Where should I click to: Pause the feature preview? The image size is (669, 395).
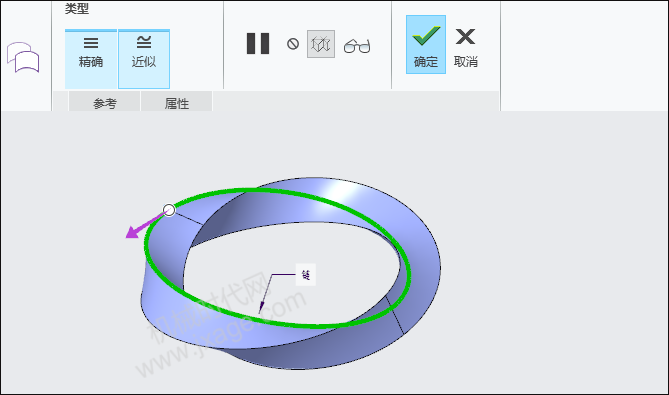coord(258,44)
